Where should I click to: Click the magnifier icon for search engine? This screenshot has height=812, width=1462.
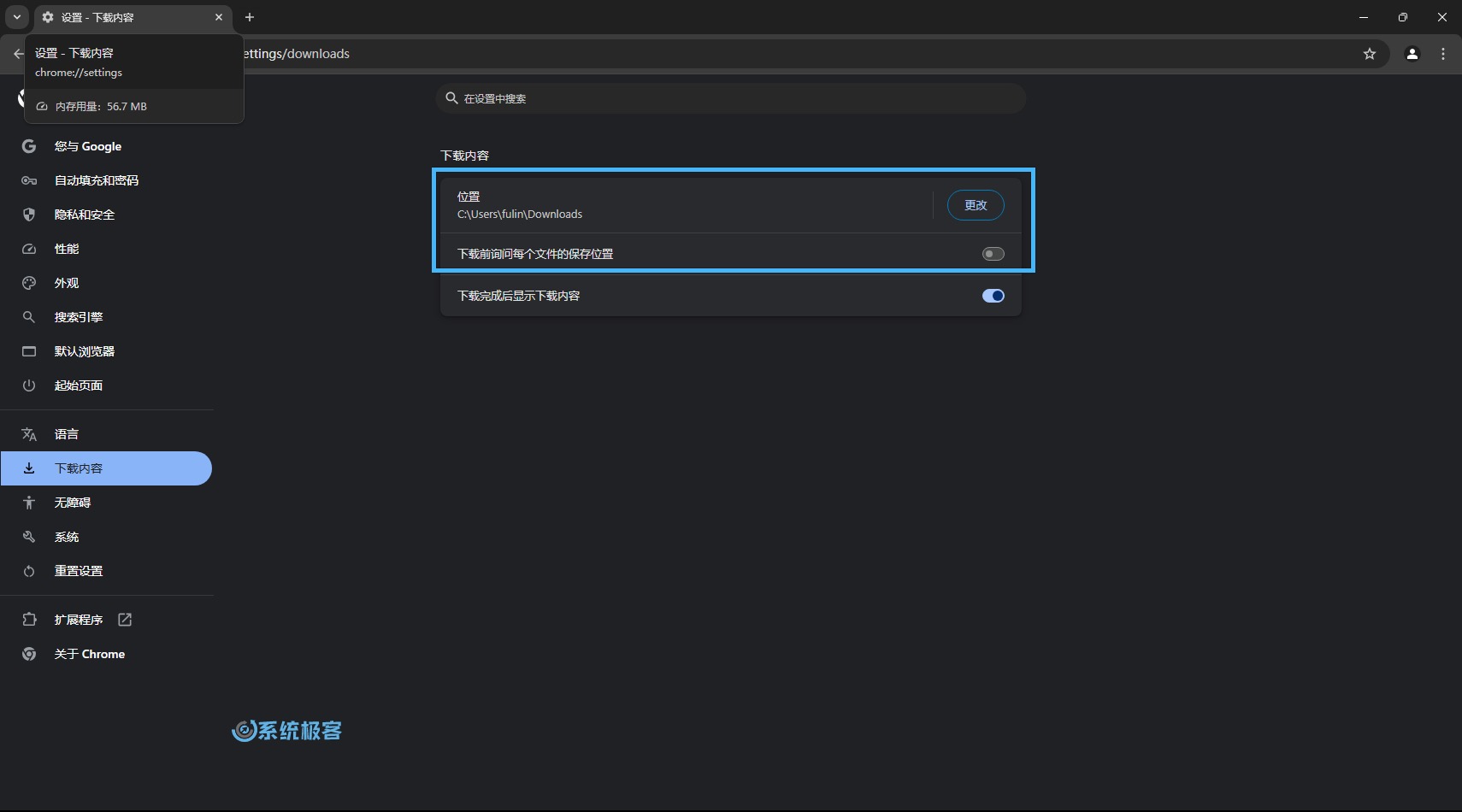(x=29, y=317)
